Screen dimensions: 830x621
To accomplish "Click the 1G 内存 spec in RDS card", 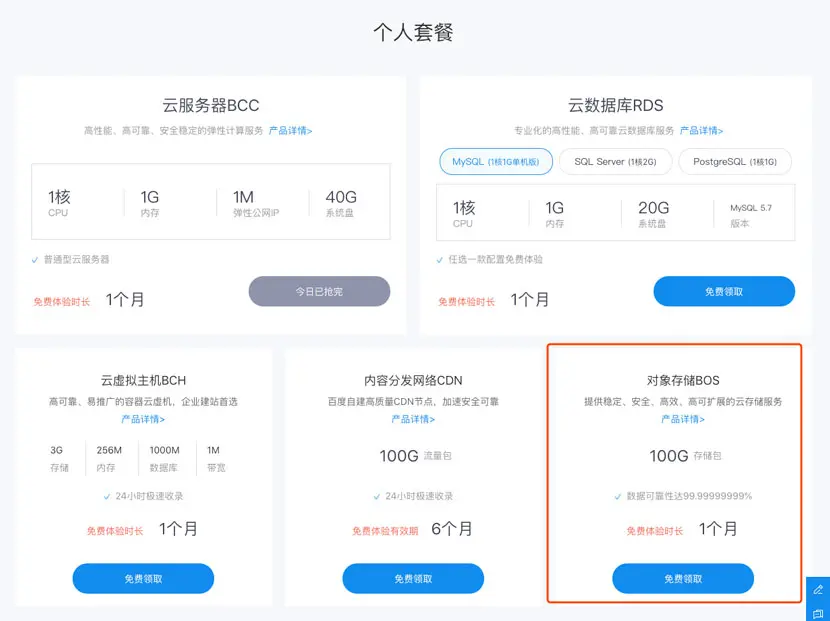I will [x=554, y=214].
